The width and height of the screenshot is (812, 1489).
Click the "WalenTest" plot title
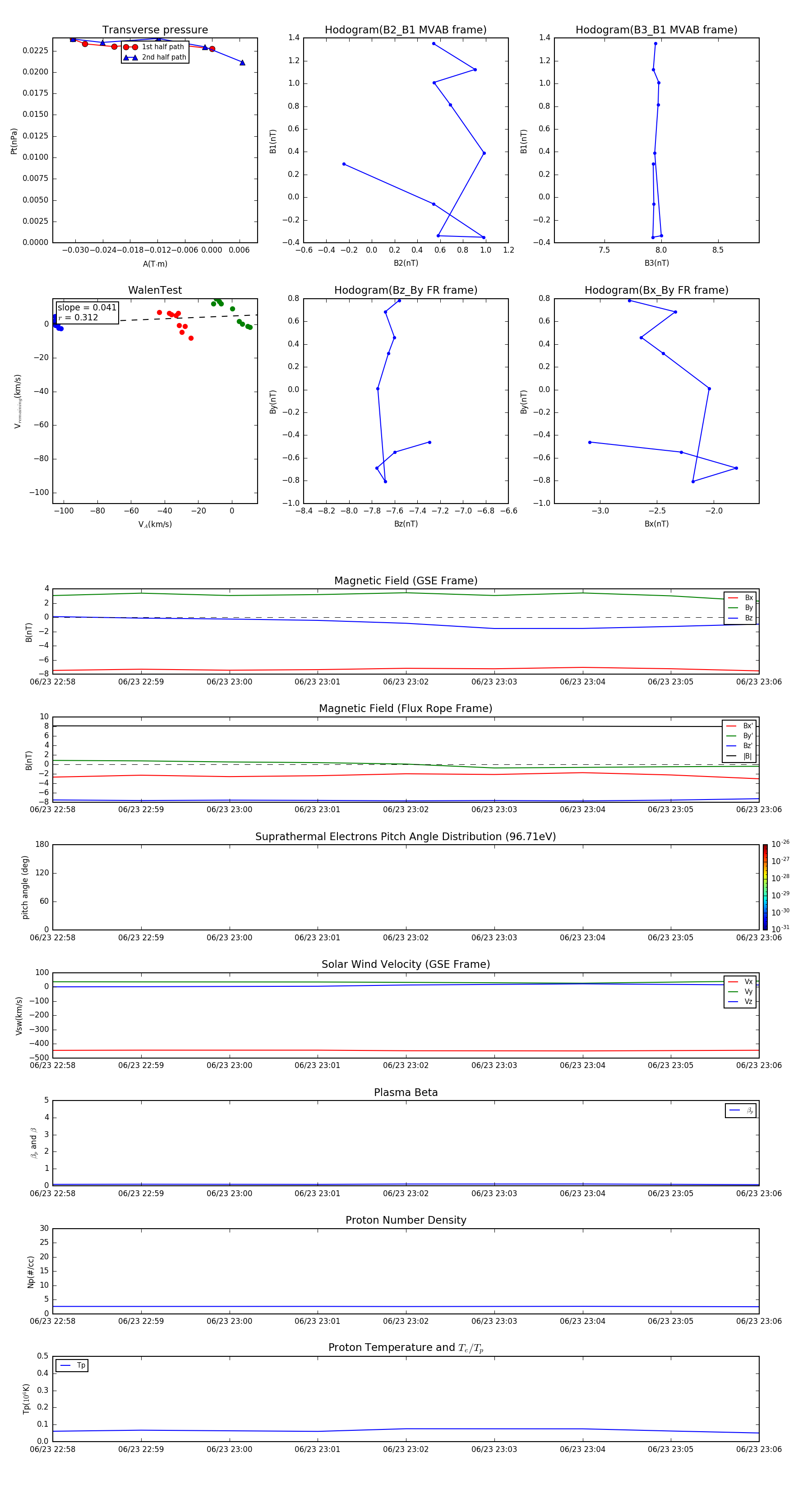(155, 290)
